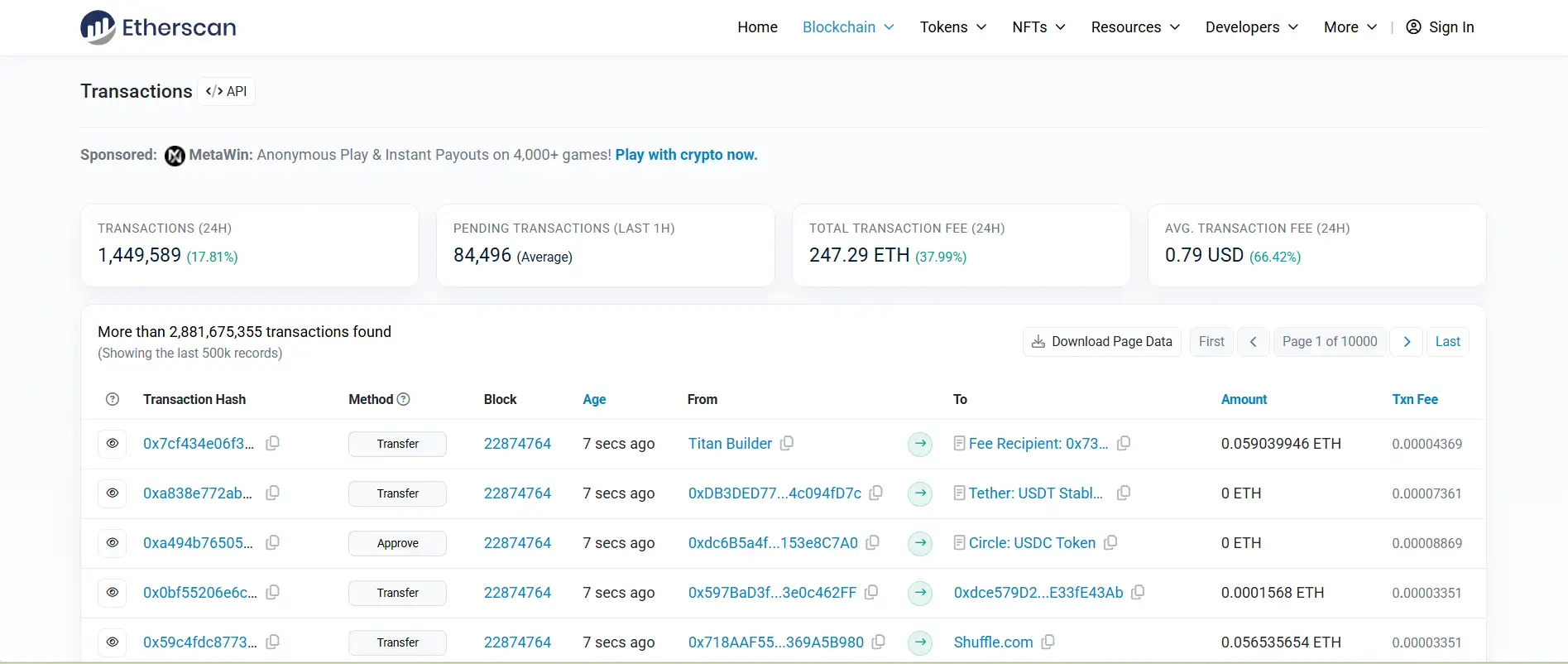Preview transaction 0x7cf434e06f3 with eye icon
The width and height of the screenshot is (1568, 664).
pyautogui.click(x=113, y=444)
